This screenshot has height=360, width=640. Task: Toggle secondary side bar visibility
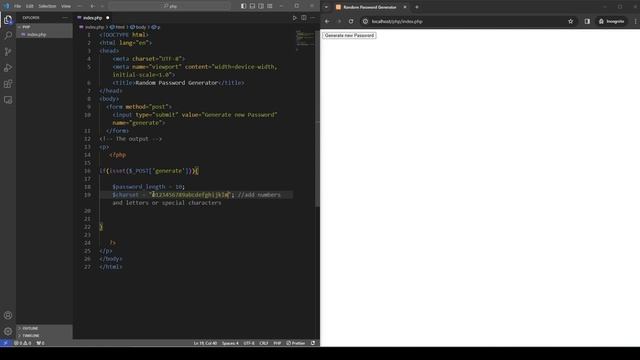[261, 6]
